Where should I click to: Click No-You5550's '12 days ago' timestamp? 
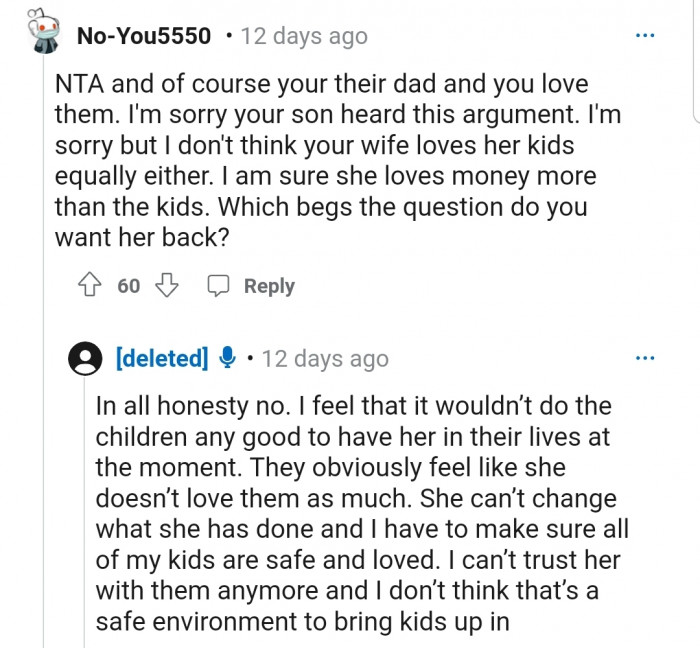(x=304, y=37)
